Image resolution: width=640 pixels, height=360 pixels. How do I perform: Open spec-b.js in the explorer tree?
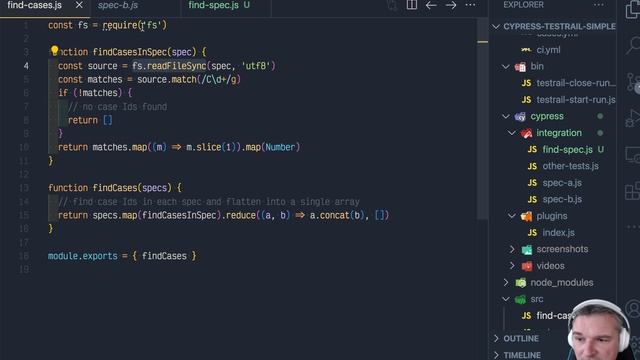tap(562, 200)
